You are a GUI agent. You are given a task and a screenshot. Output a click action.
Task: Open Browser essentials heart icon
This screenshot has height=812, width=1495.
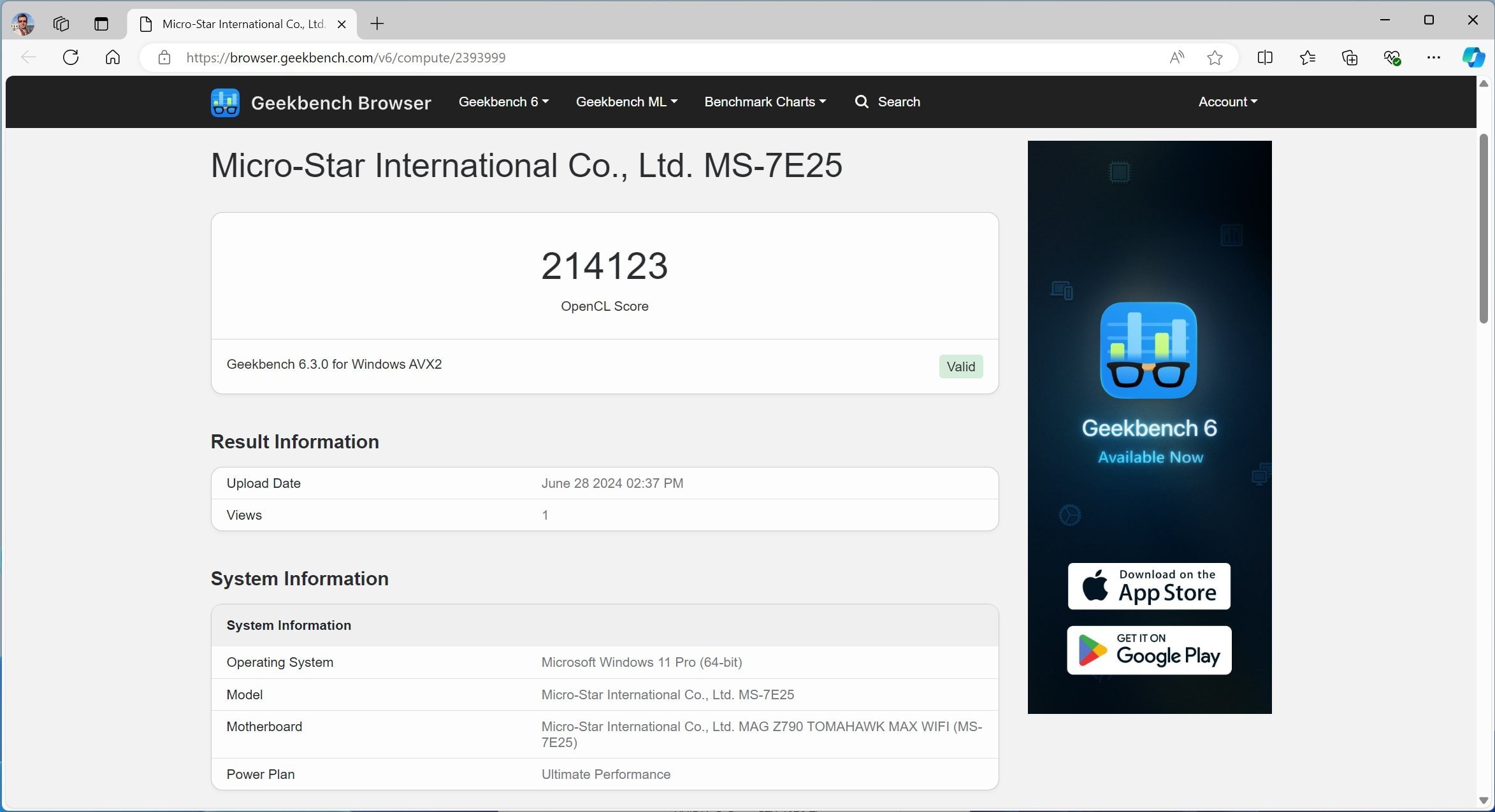point(1392,57)
